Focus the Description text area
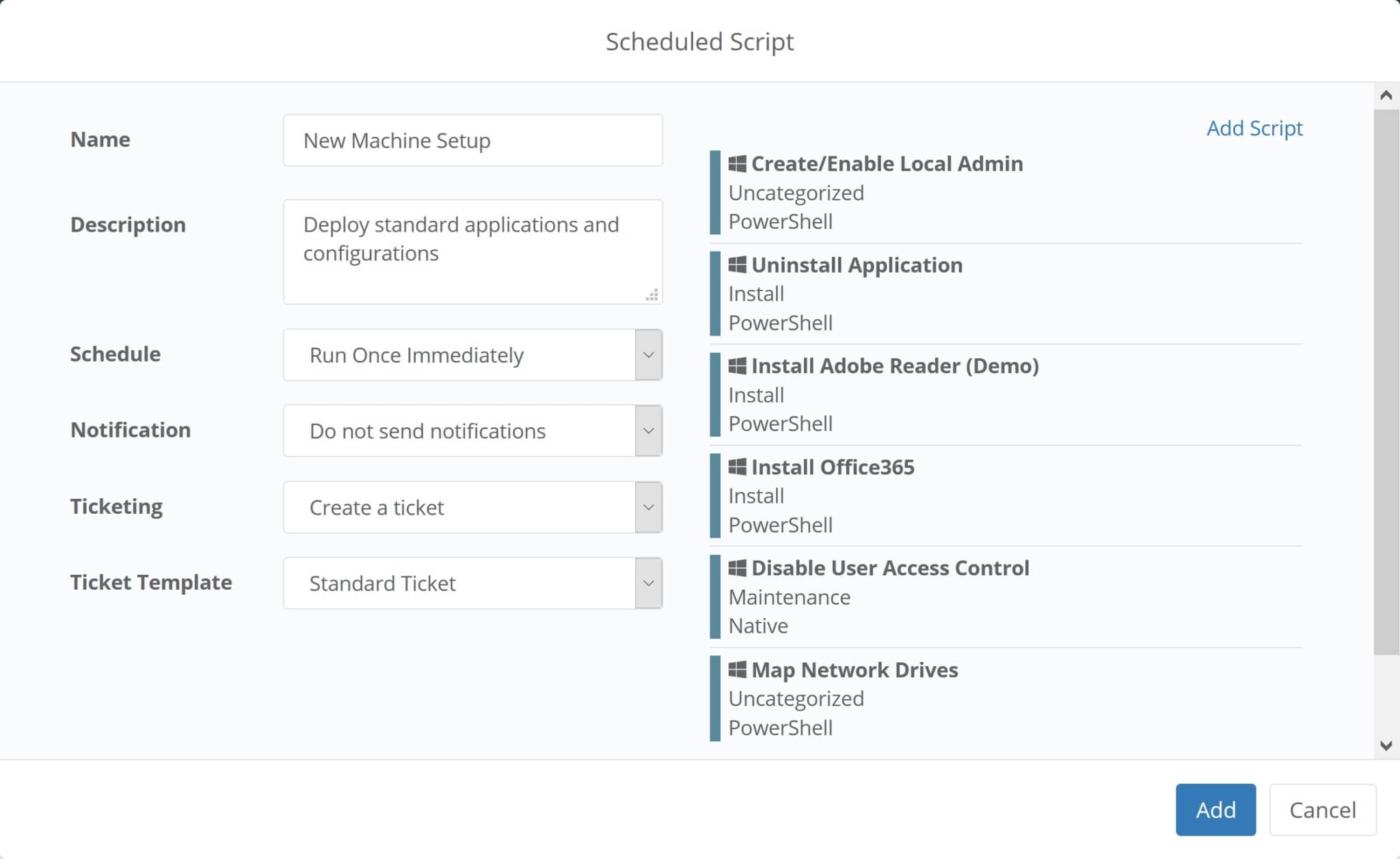The height and width of the screenshot is (859, 1400). coord(472,251)
